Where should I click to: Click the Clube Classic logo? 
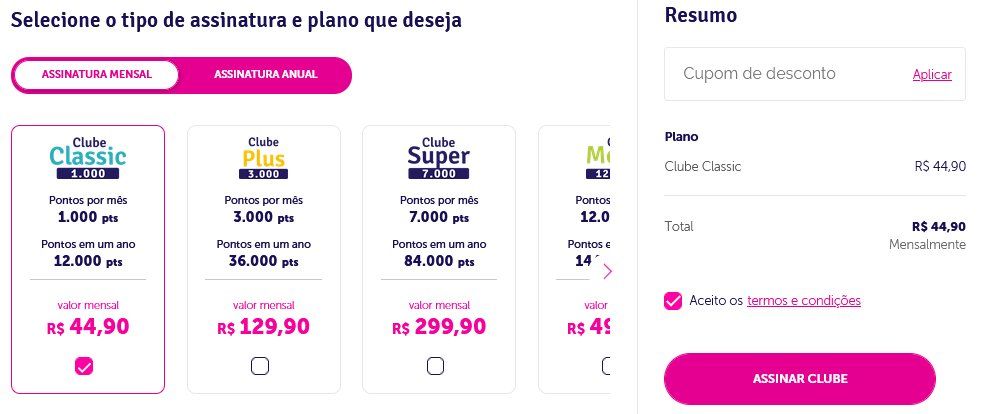88,158
